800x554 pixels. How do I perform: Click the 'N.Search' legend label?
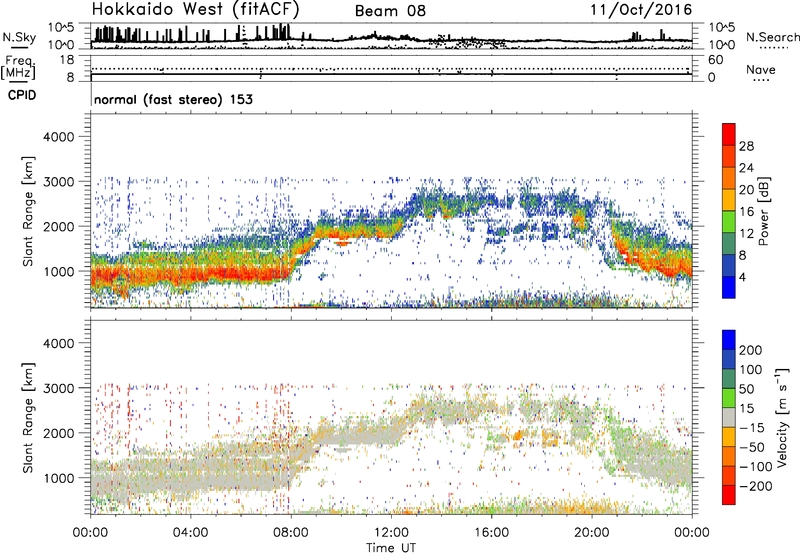[772, 37]
